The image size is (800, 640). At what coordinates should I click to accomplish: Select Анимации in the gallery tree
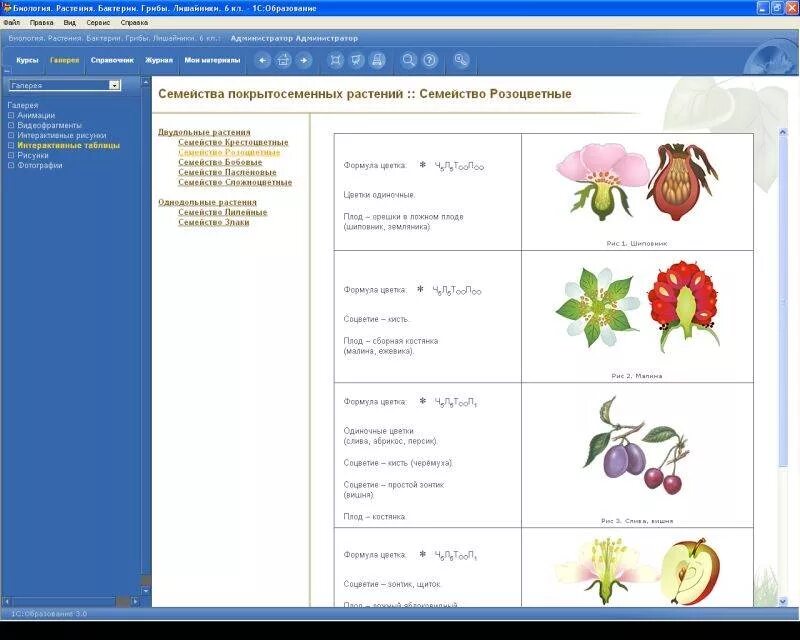point(36,115)
